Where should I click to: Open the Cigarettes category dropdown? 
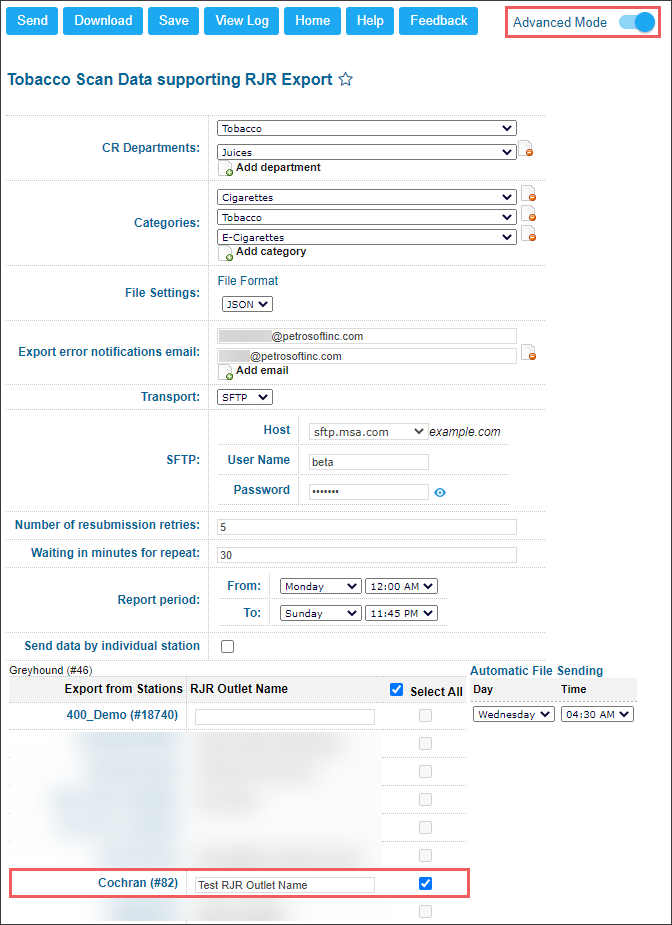pyautogui.click(x=366, y=197)
